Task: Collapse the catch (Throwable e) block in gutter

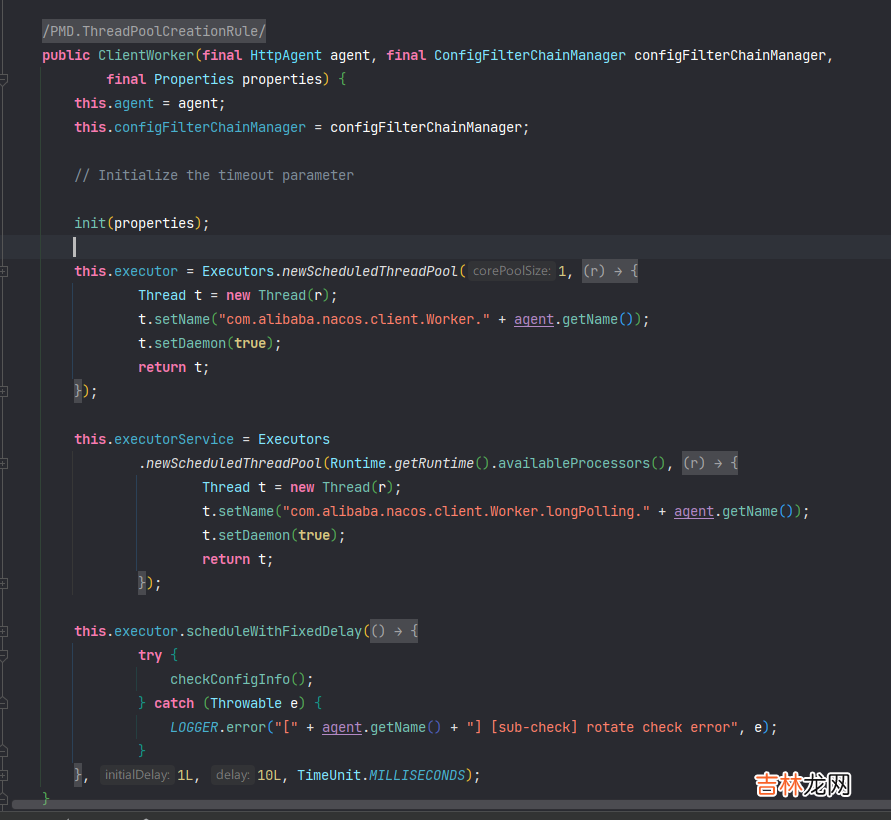Action: (4, 703)
